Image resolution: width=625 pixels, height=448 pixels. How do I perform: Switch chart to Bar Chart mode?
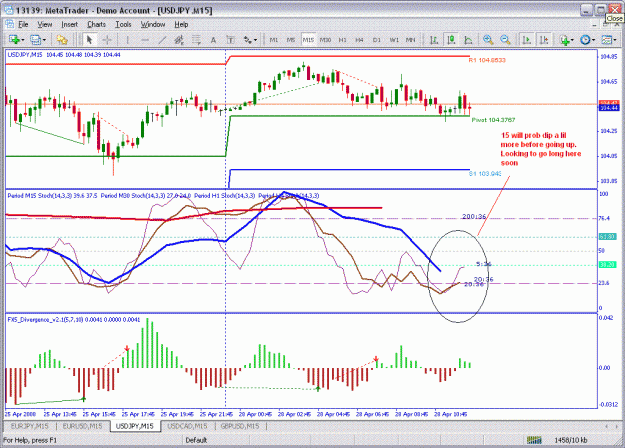(x=434, y=40)
